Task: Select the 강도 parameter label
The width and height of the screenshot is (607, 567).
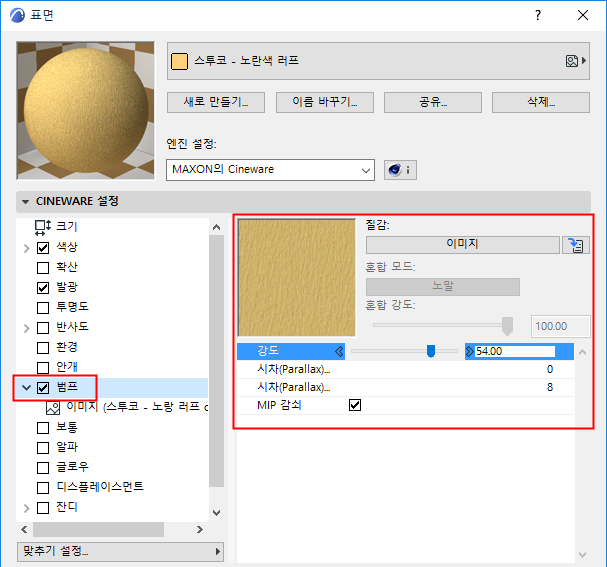Action: [x=268, y=351]
